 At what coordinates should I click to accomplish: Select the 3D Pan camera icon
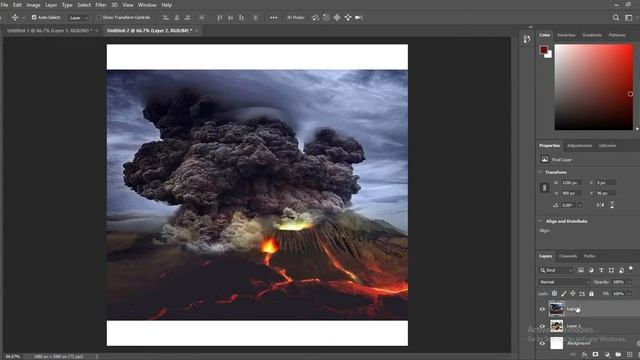click(337, 18)
